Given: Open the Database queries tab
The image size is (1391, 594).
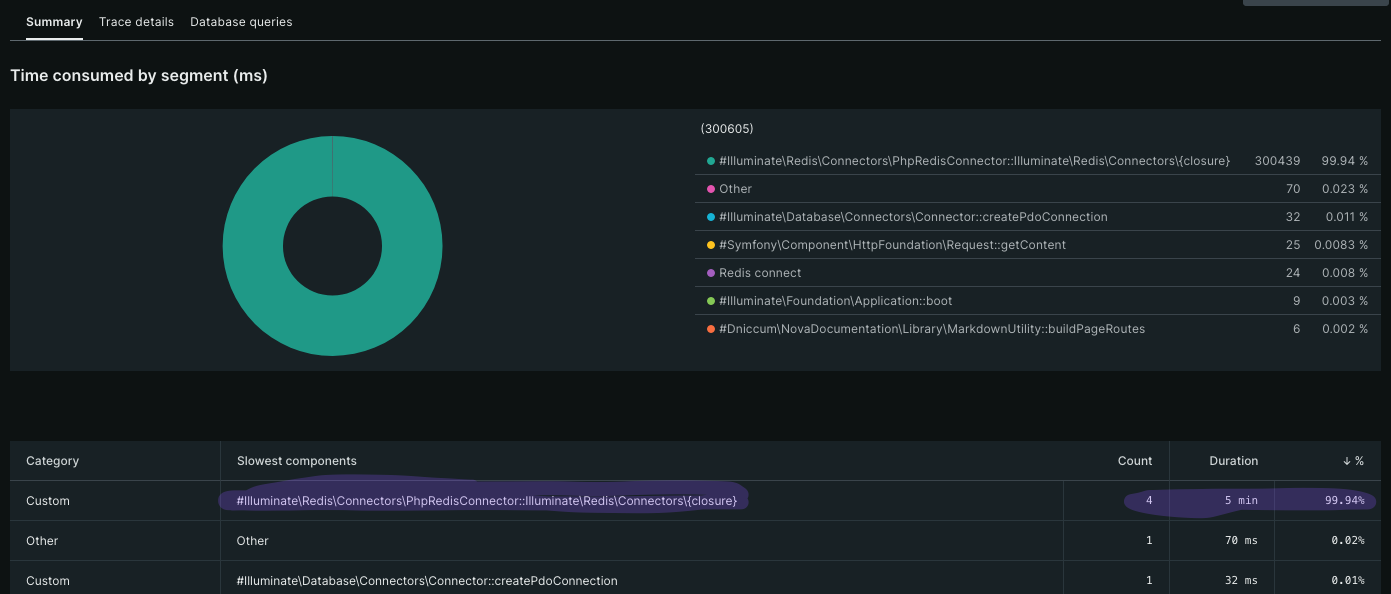Looking at the screenshot, I should (241, 21).
